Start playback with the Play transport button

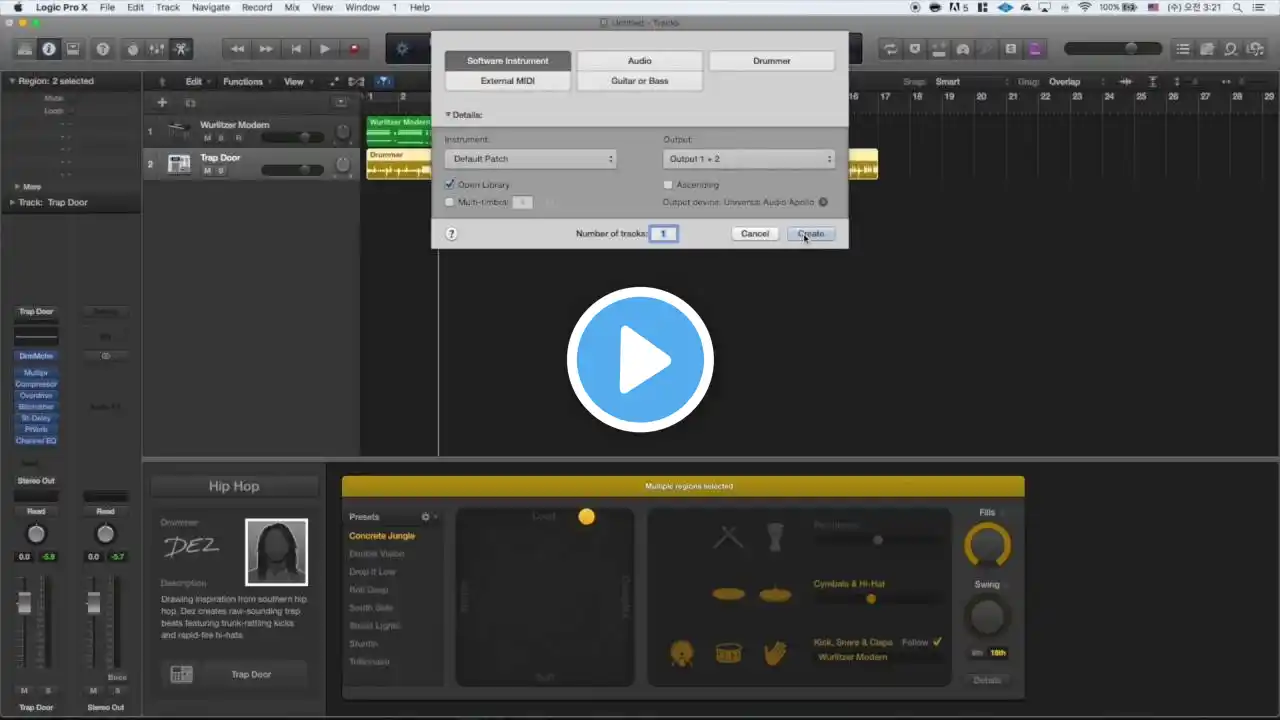325,48
